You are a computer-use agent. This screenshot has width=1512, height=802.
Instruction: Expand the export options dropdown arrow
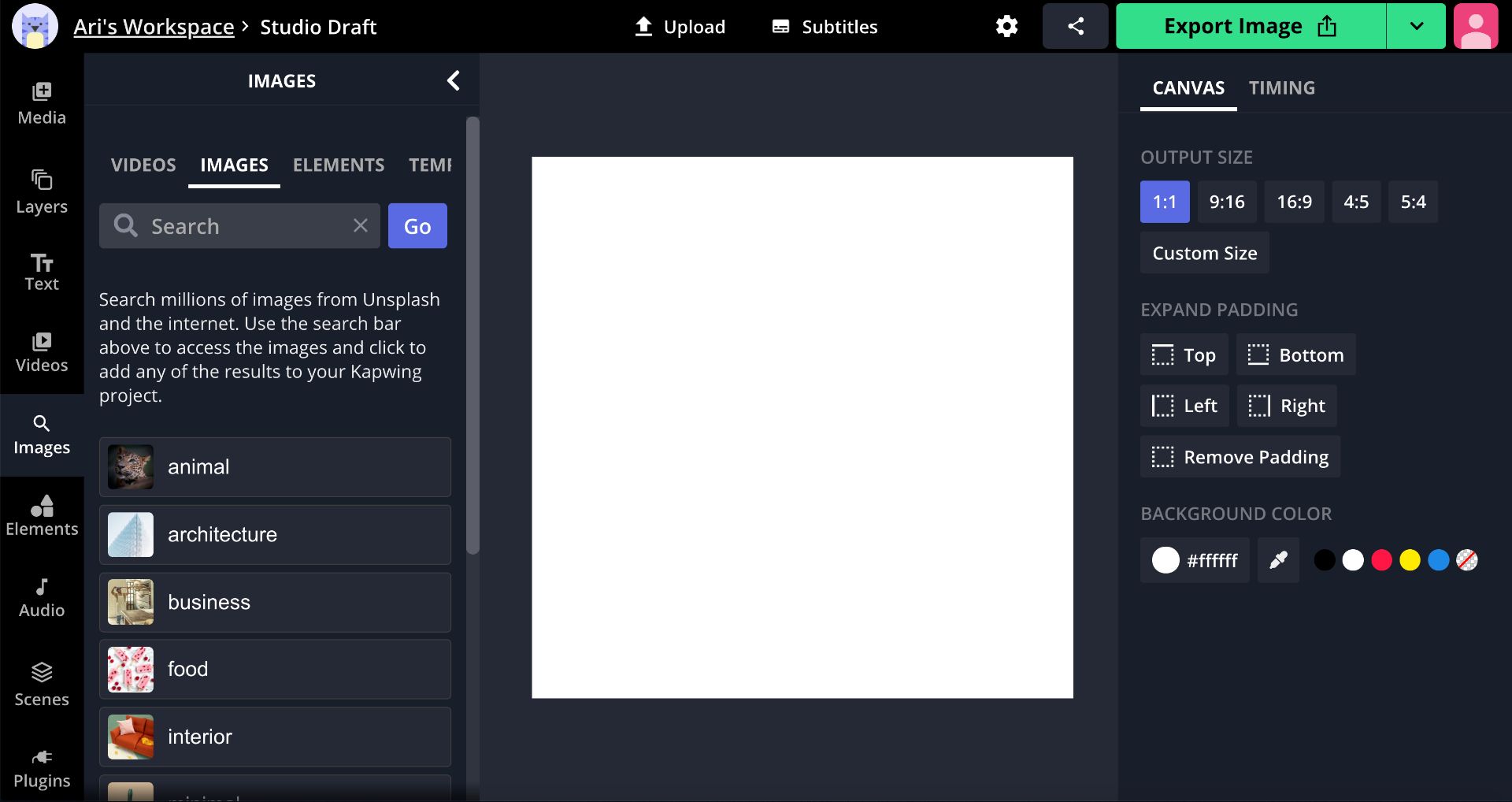click(x=1416, y=26)
